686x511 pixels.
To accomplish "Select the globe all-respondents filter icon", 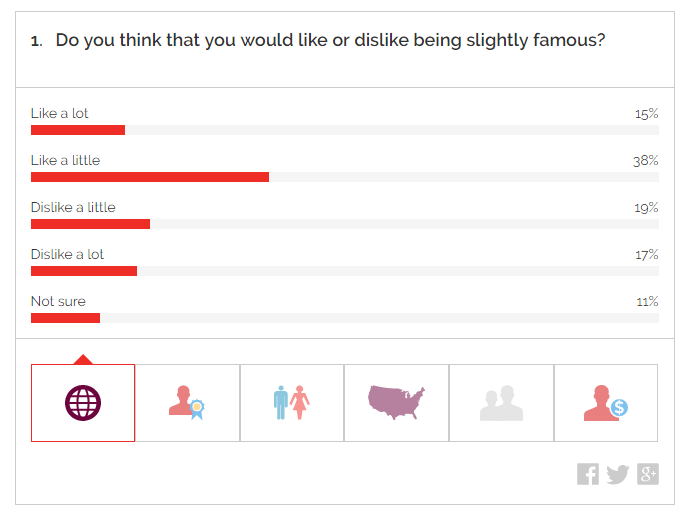I will [83, 403].
